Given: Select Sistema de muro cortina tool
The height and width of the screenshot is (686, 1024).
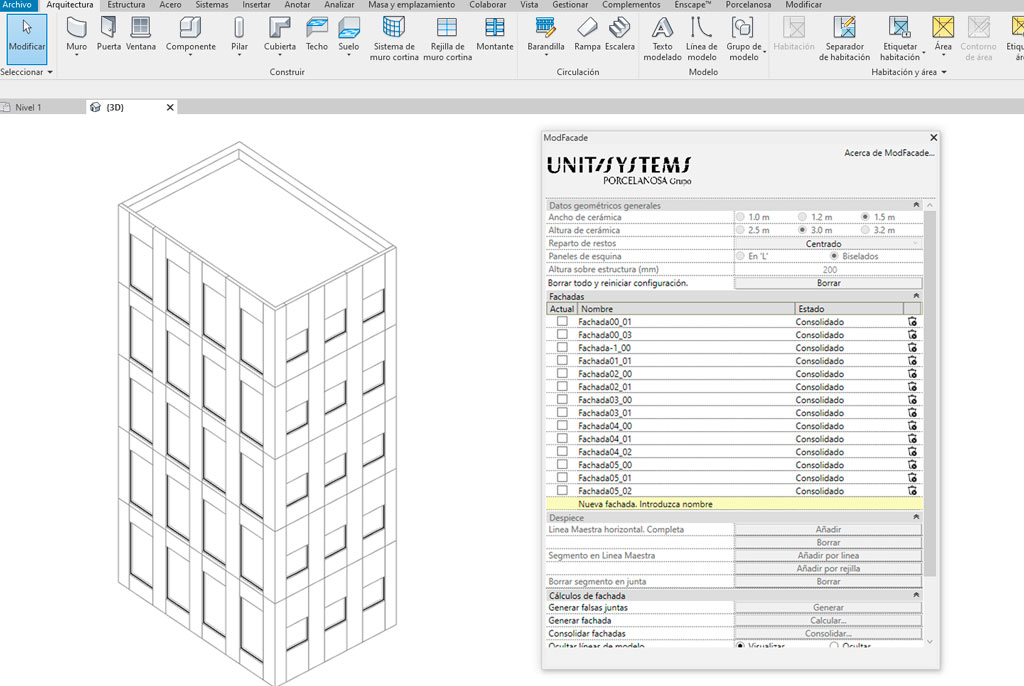Looking at the screenshot, I should point(394,39).
